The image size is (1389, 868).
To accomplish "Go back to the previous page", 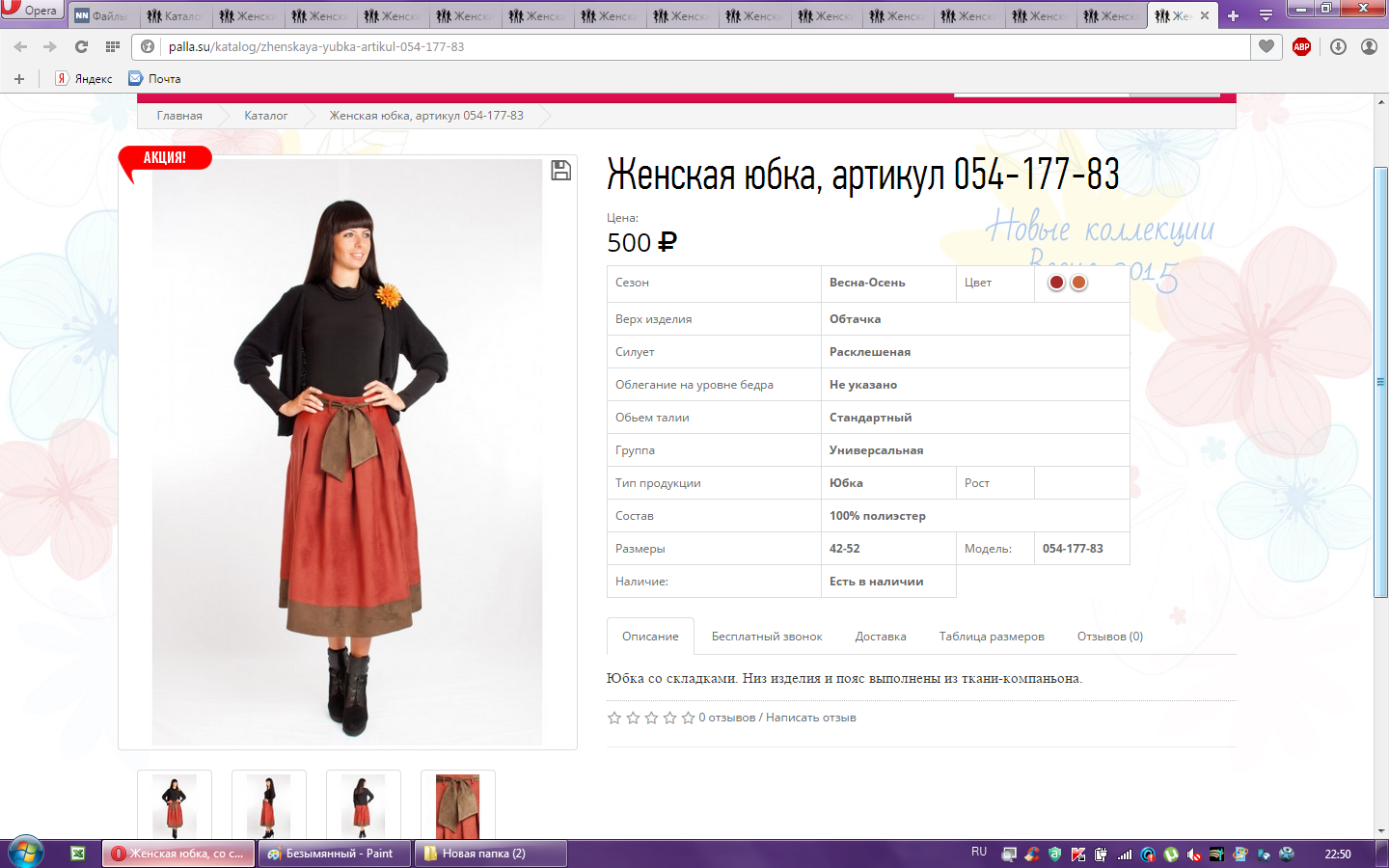I will point(21,46).
